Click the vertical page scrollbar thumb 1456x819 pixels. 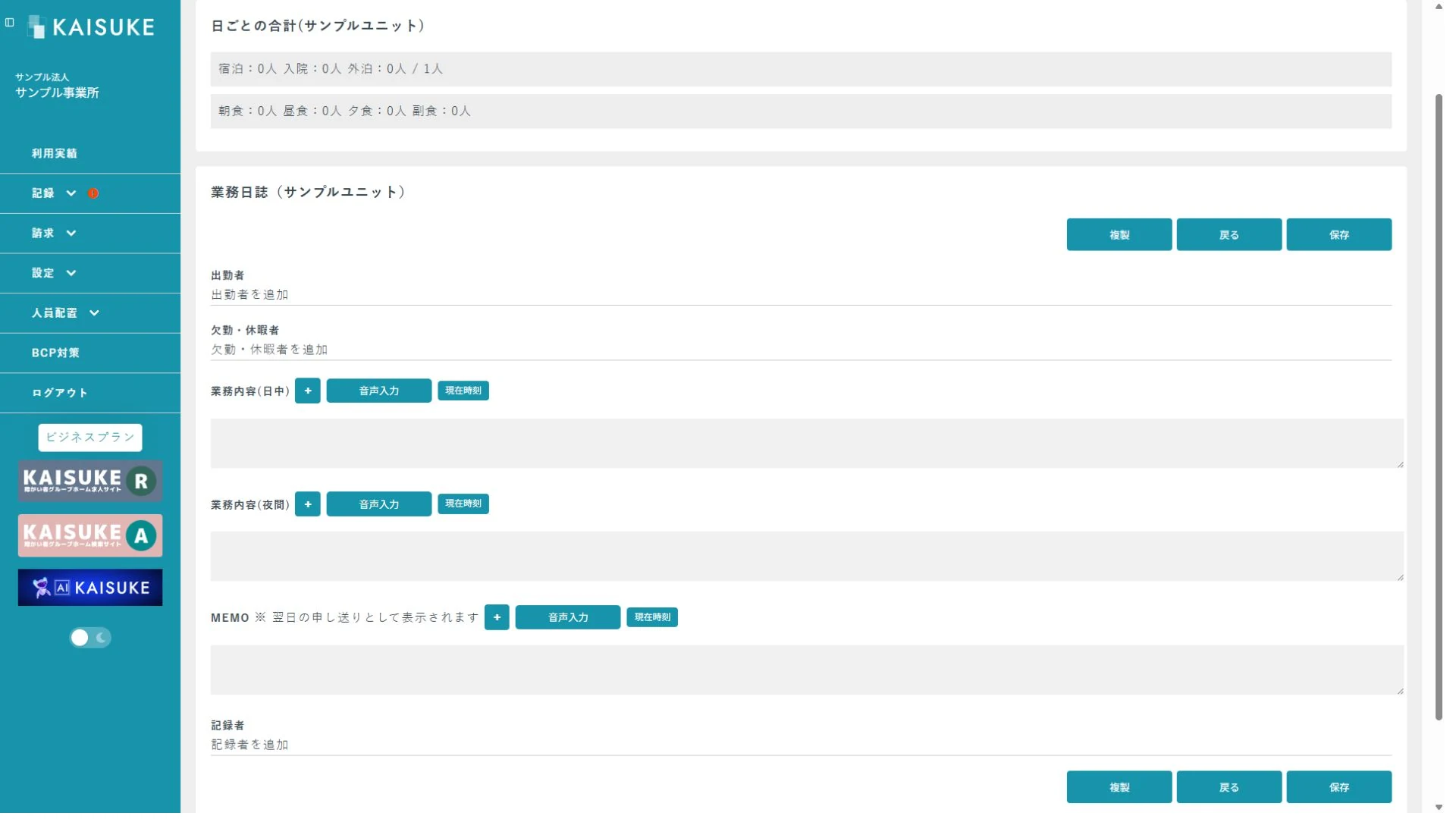click(1439, 407)
